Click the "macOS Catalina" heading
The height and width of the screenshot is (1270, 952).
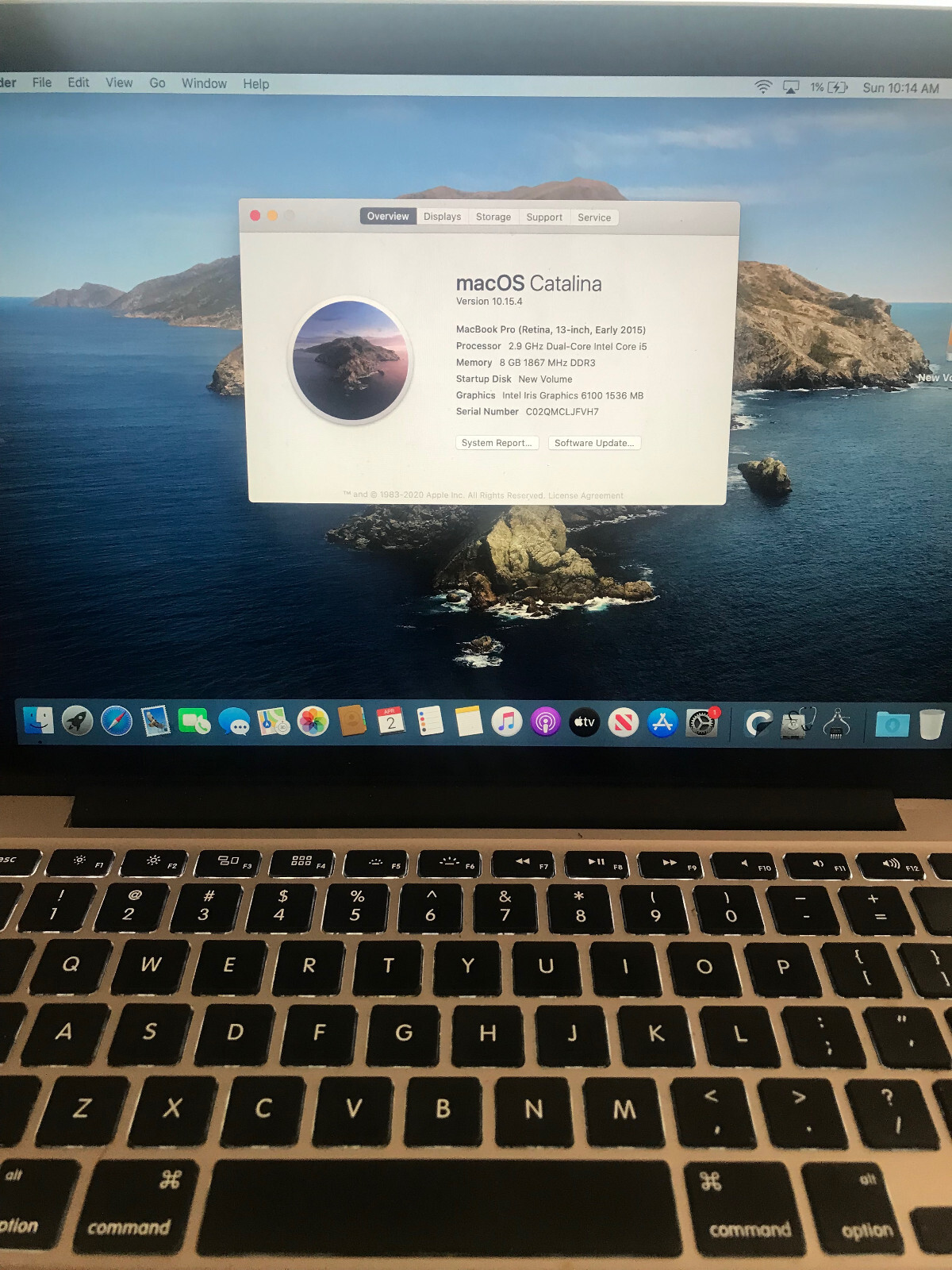tap(528, 283)
